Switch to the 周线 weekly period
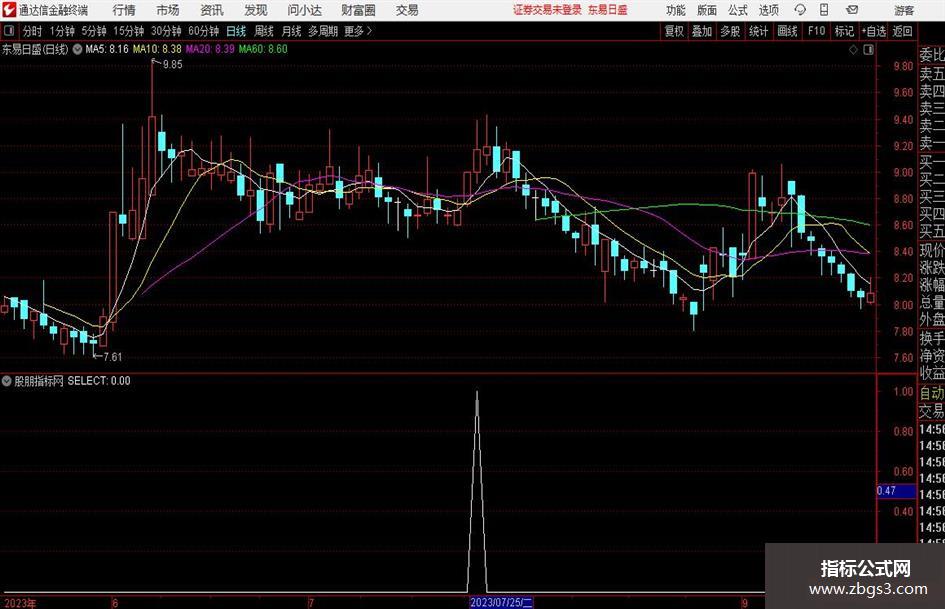Screen dimensions: 945x609 pos(264,31)
